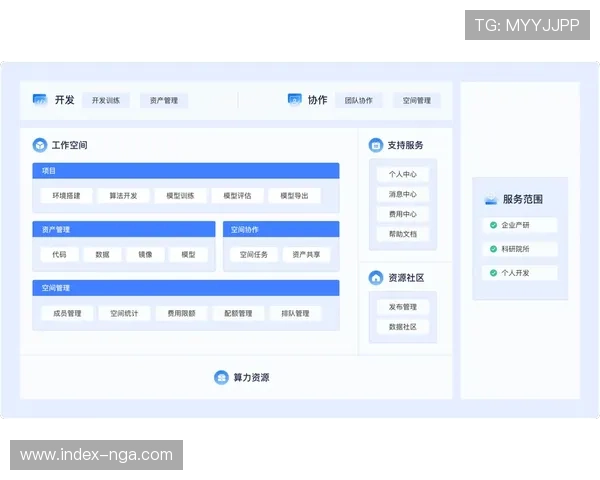This screenshot has height=480, width=600.
Task: Open 空间统计 under 空间管理
Action: [x=124, y=313]
